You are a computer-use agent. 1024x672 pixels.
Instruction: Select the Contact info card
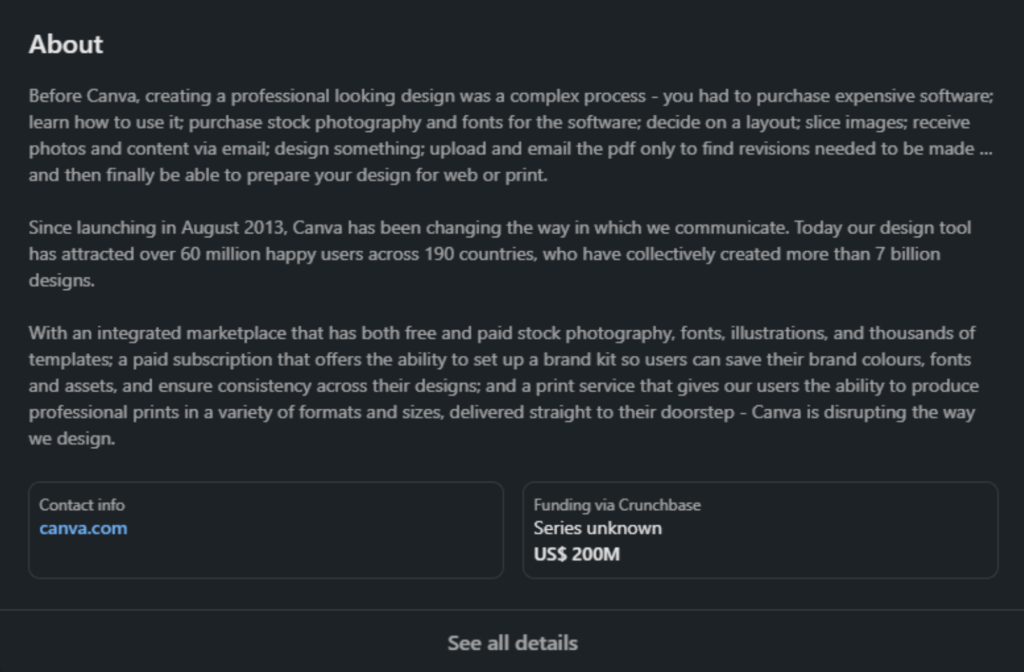coord(266,529)
